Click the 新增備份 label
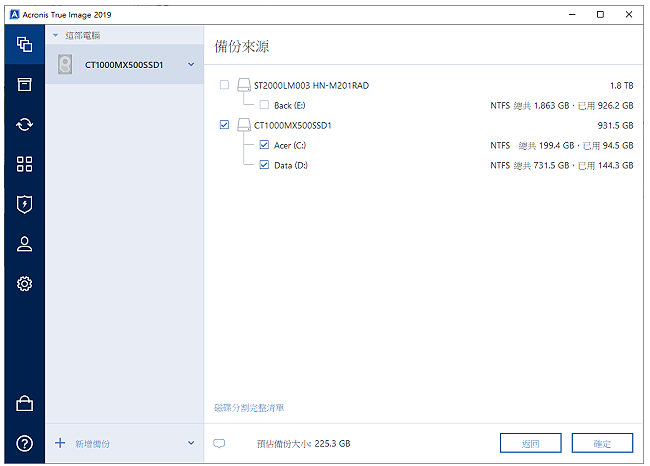This screenshot has height=466, width=650. [92, 444]
